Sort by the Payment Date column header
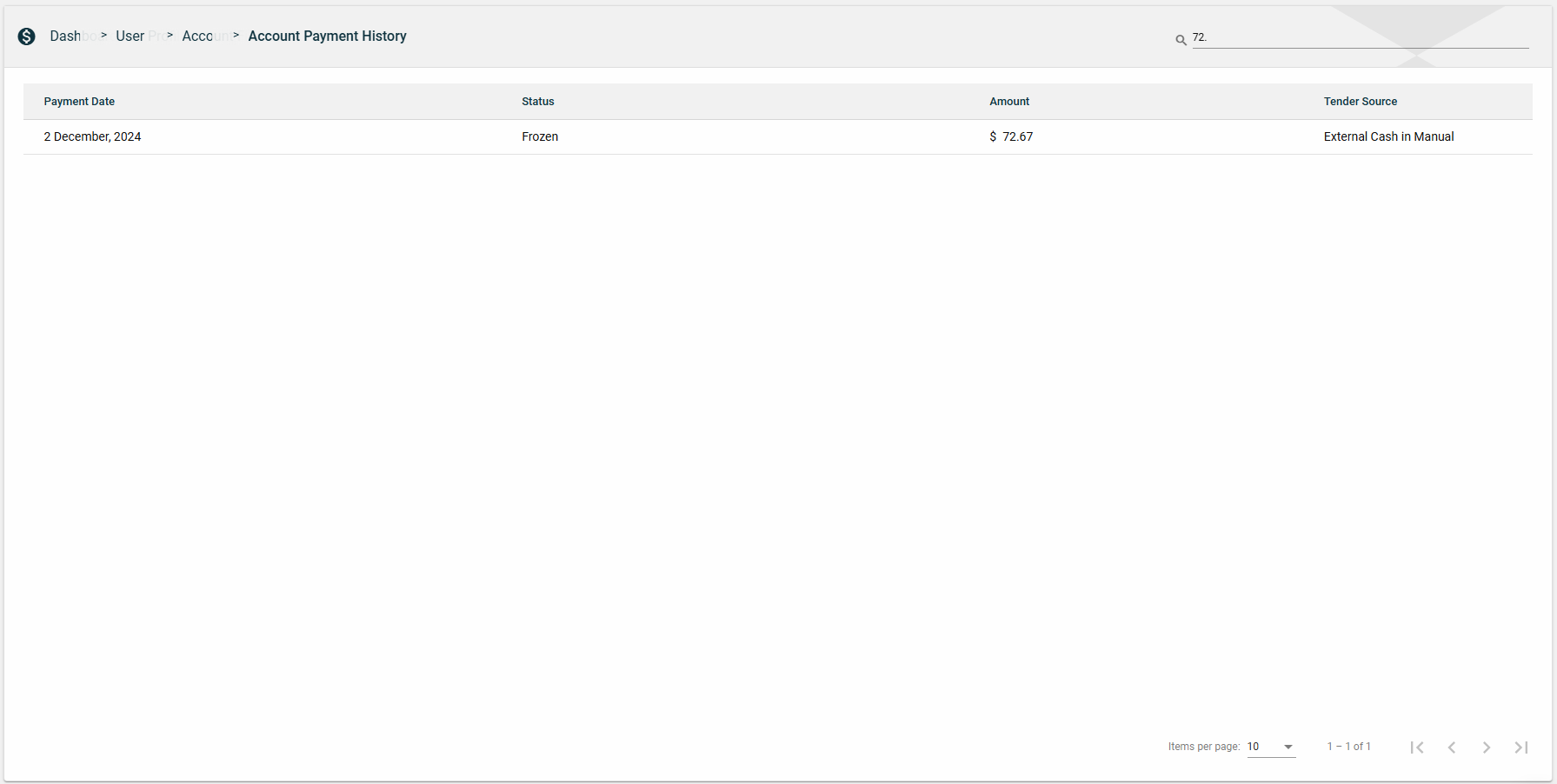1557x784 pixels. 79,102
